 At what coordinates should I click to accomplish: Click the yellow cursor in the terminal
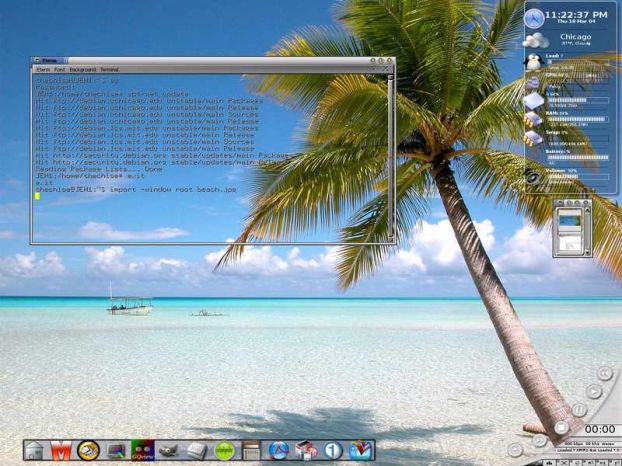[37, 196]
